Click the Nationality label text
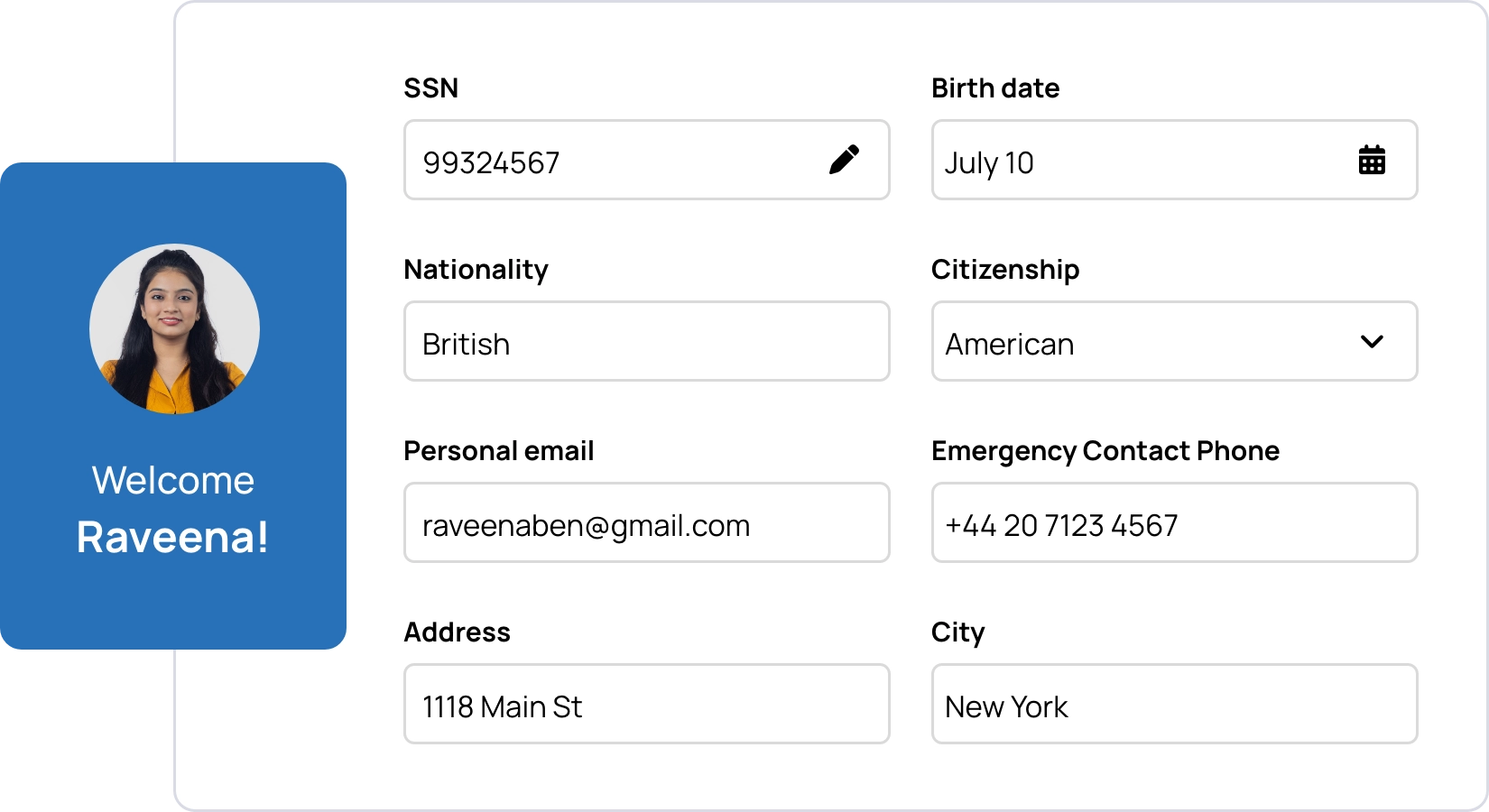 click(476, 270)
